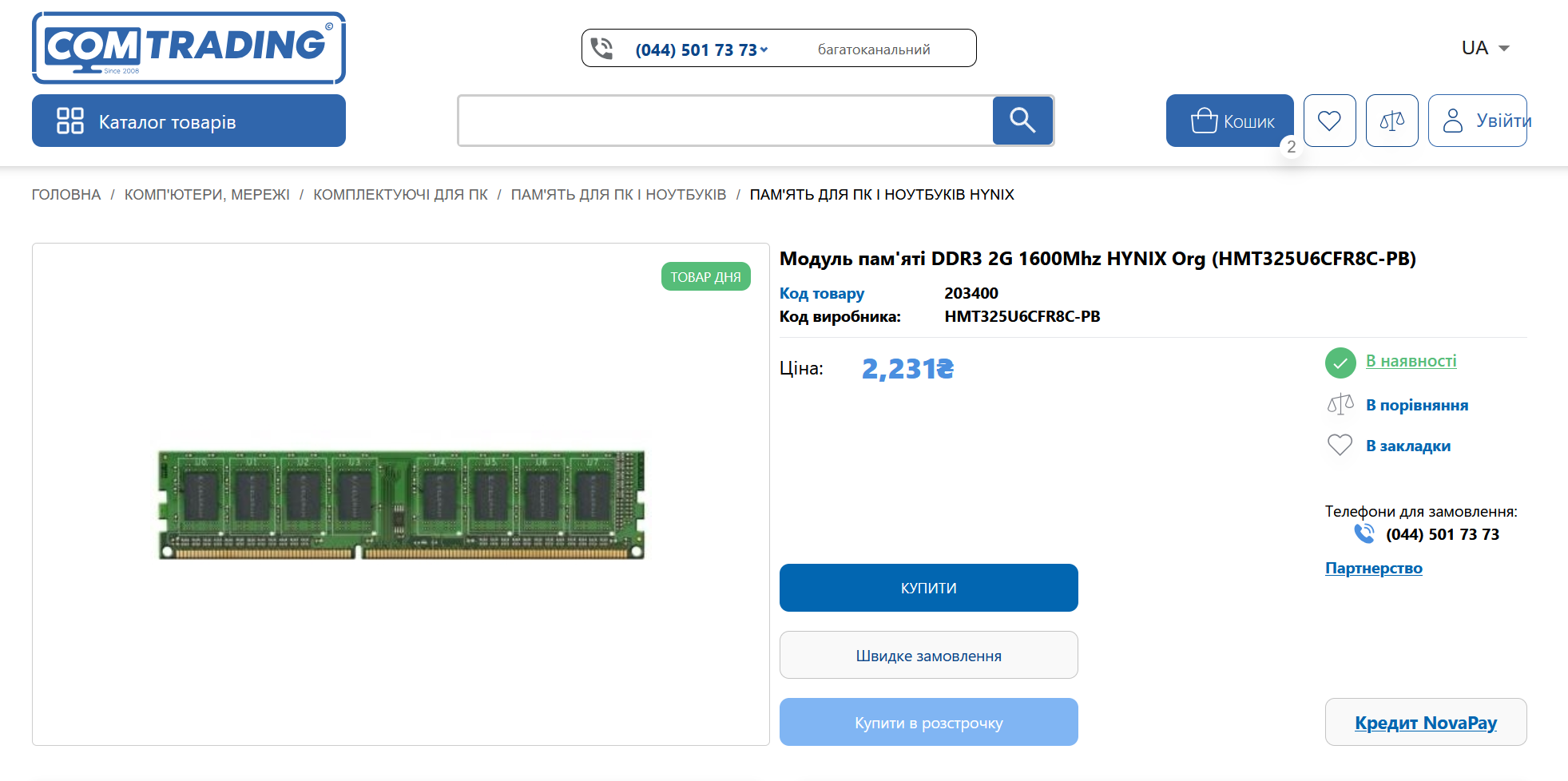This screenshot has width=1568, height=781.
Task: Add product to В порівняння
Action: click(x=1416, y=405)
